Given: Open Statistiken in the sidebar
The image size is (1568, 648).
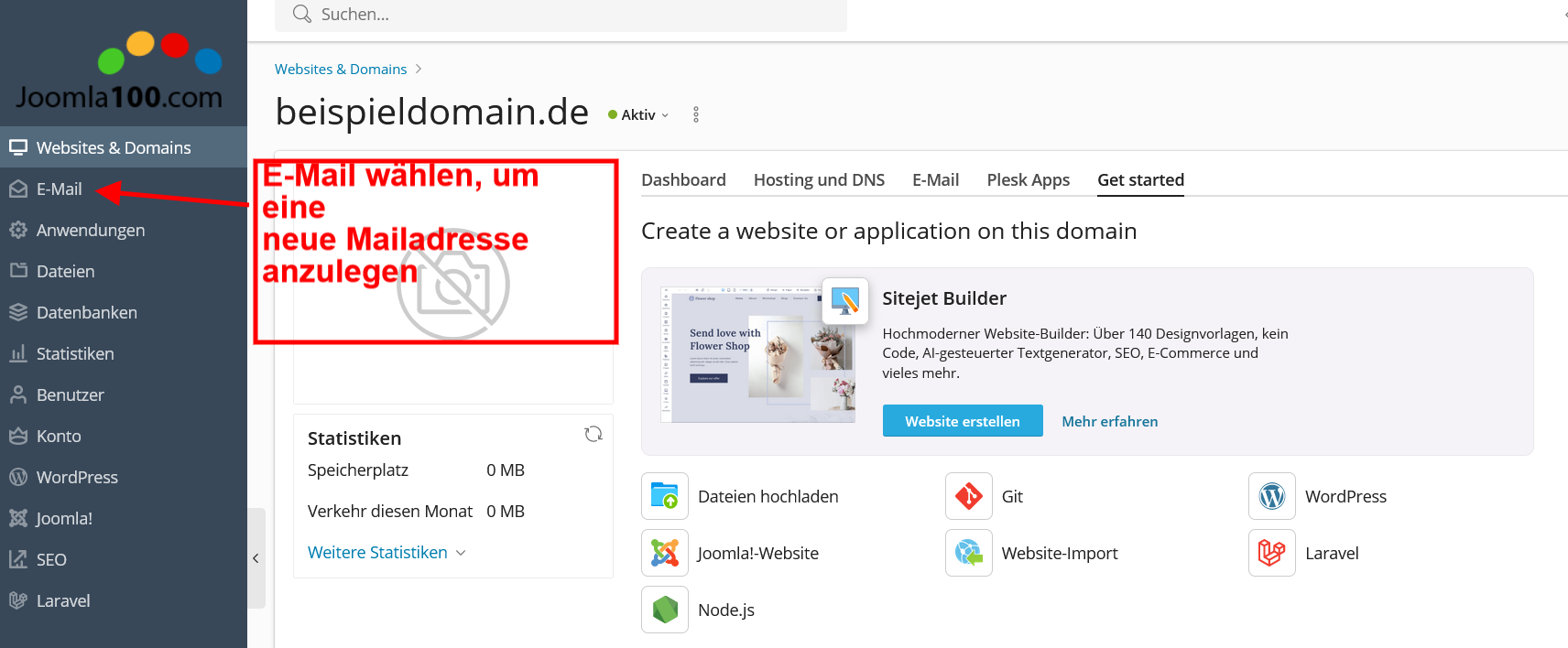Looking at the screenshot, I should tap(124, 353).
